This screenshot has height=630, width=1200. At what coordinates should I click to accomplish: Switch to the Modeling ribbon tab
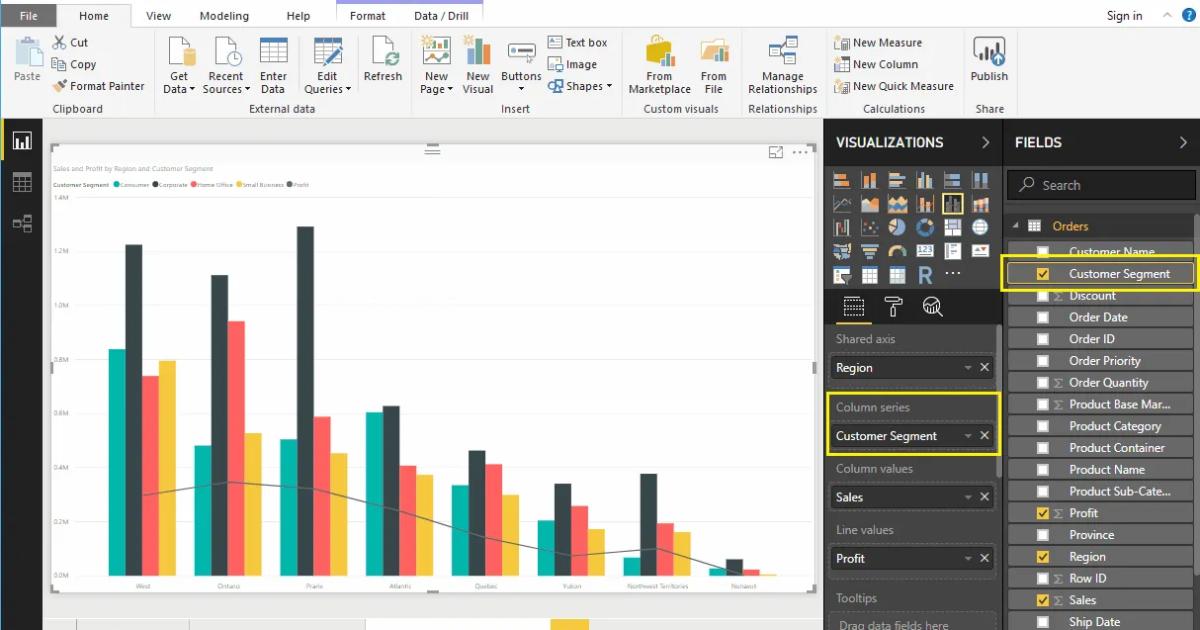[224, 15]
